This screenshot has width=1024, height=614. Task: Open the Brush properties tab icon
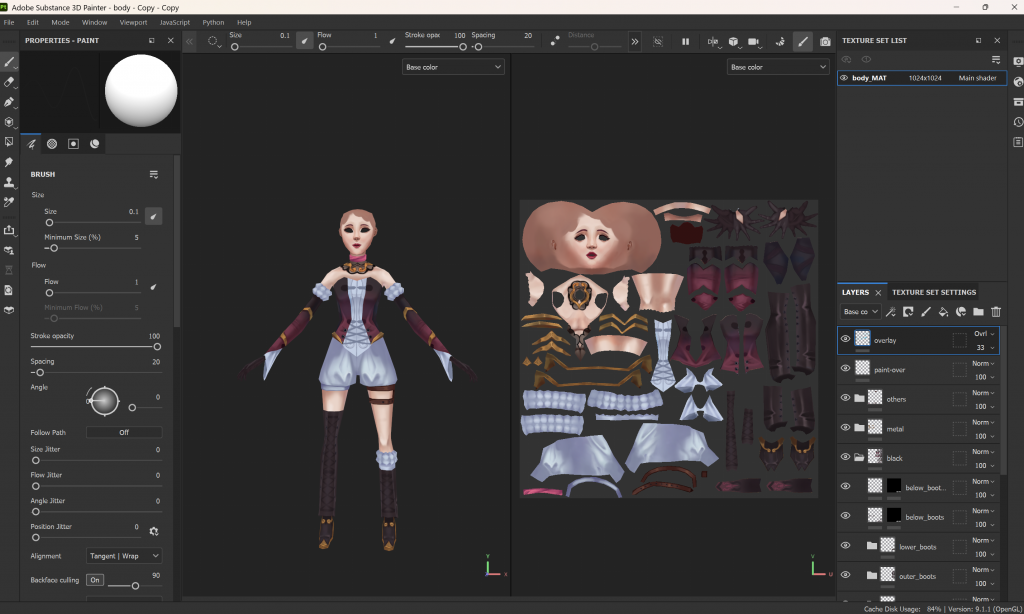click(x=31, y=144)
